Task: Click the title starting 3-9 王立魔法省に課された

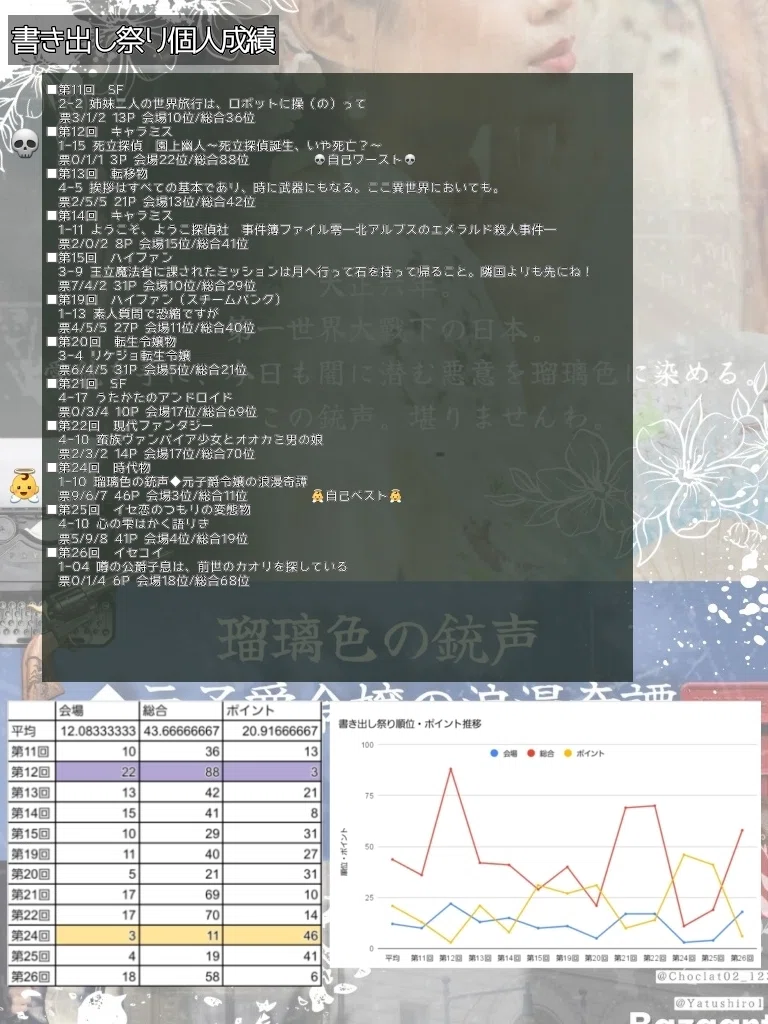Action: [x=325, y=272]
